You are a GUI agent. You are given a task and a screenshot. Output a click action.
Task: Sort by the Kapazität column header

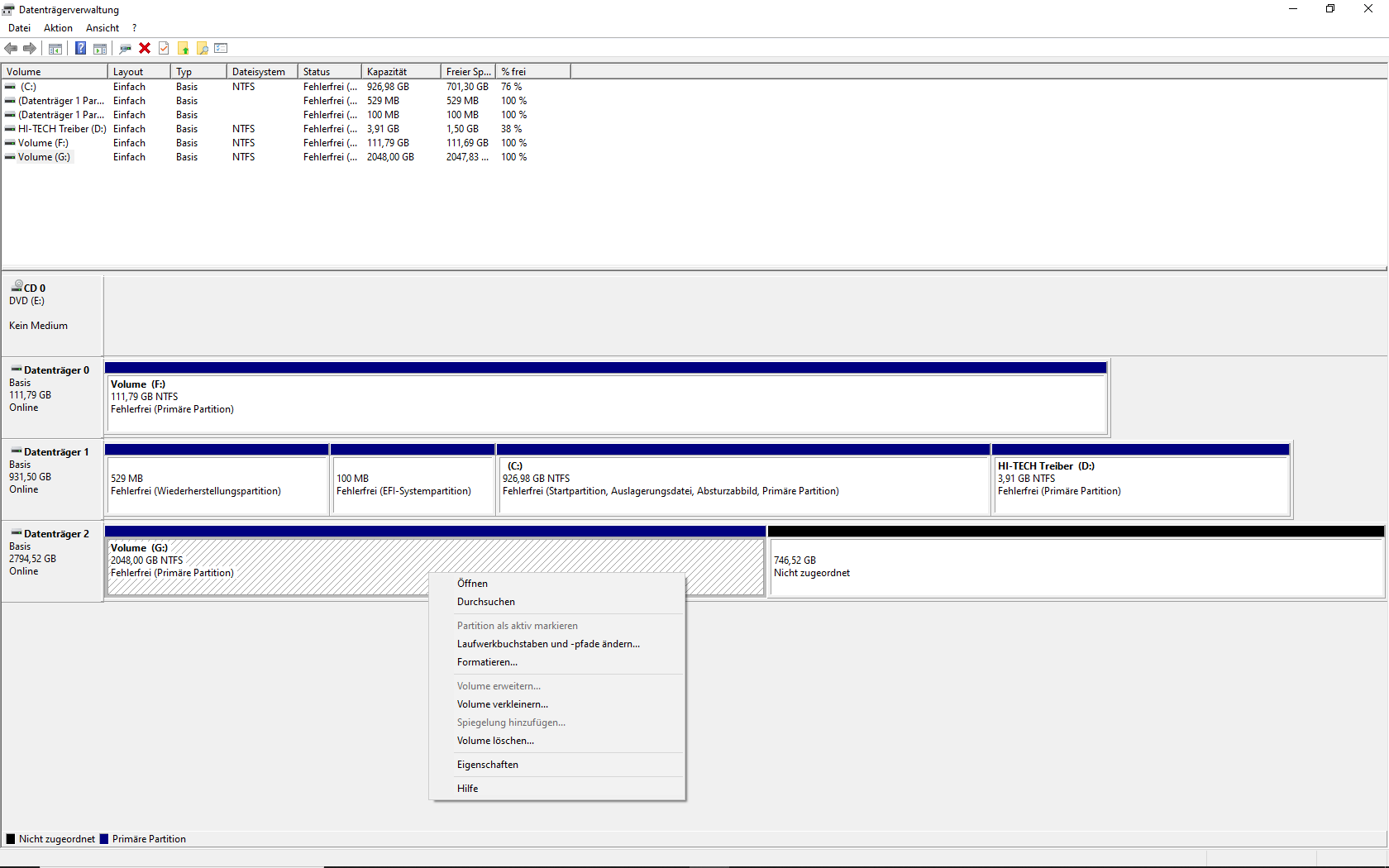pyautogui.click(x=401, y=72)
